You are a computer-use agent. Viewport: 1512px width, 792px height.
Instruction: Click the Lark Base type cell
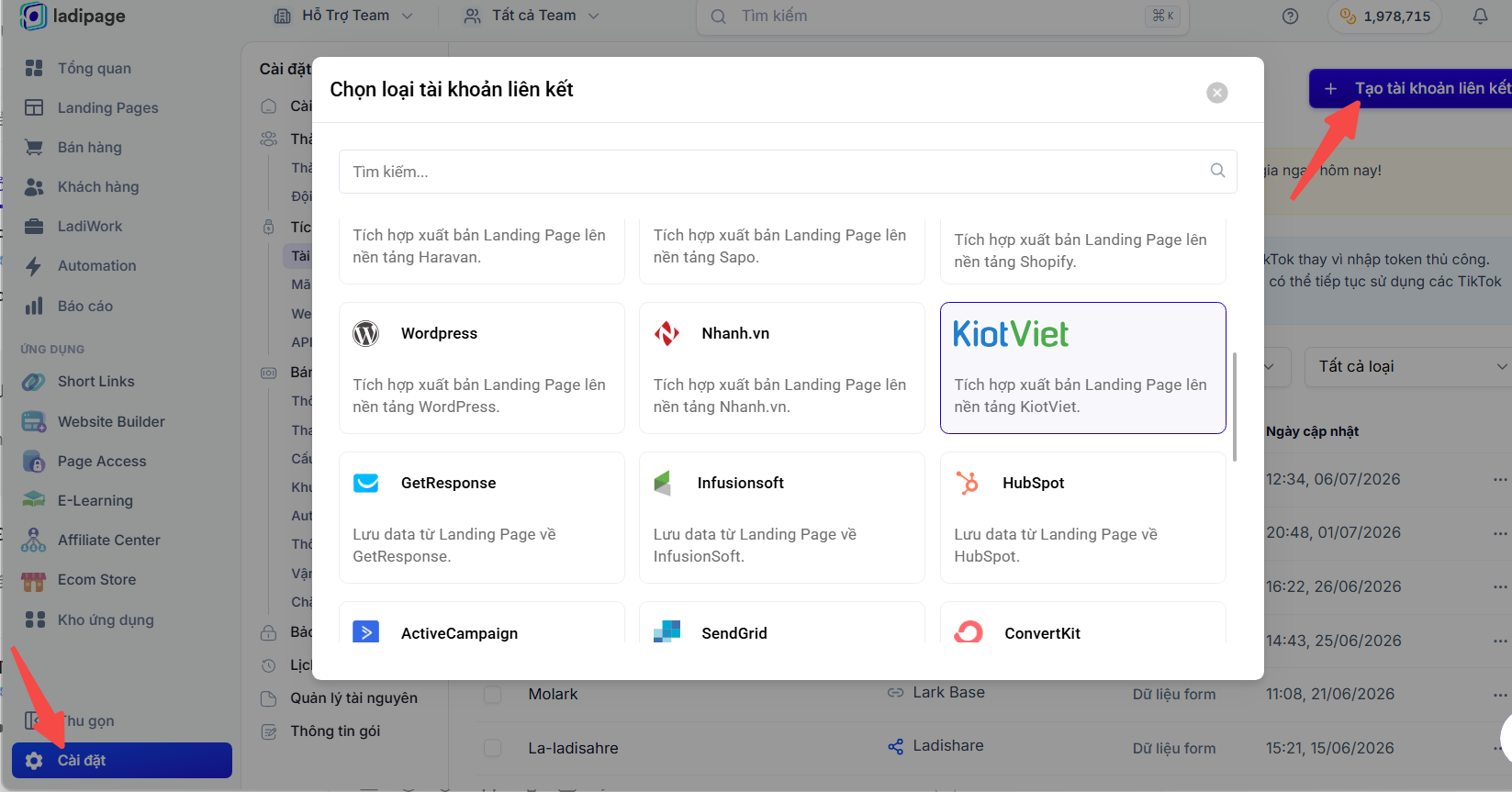point(936,693)
